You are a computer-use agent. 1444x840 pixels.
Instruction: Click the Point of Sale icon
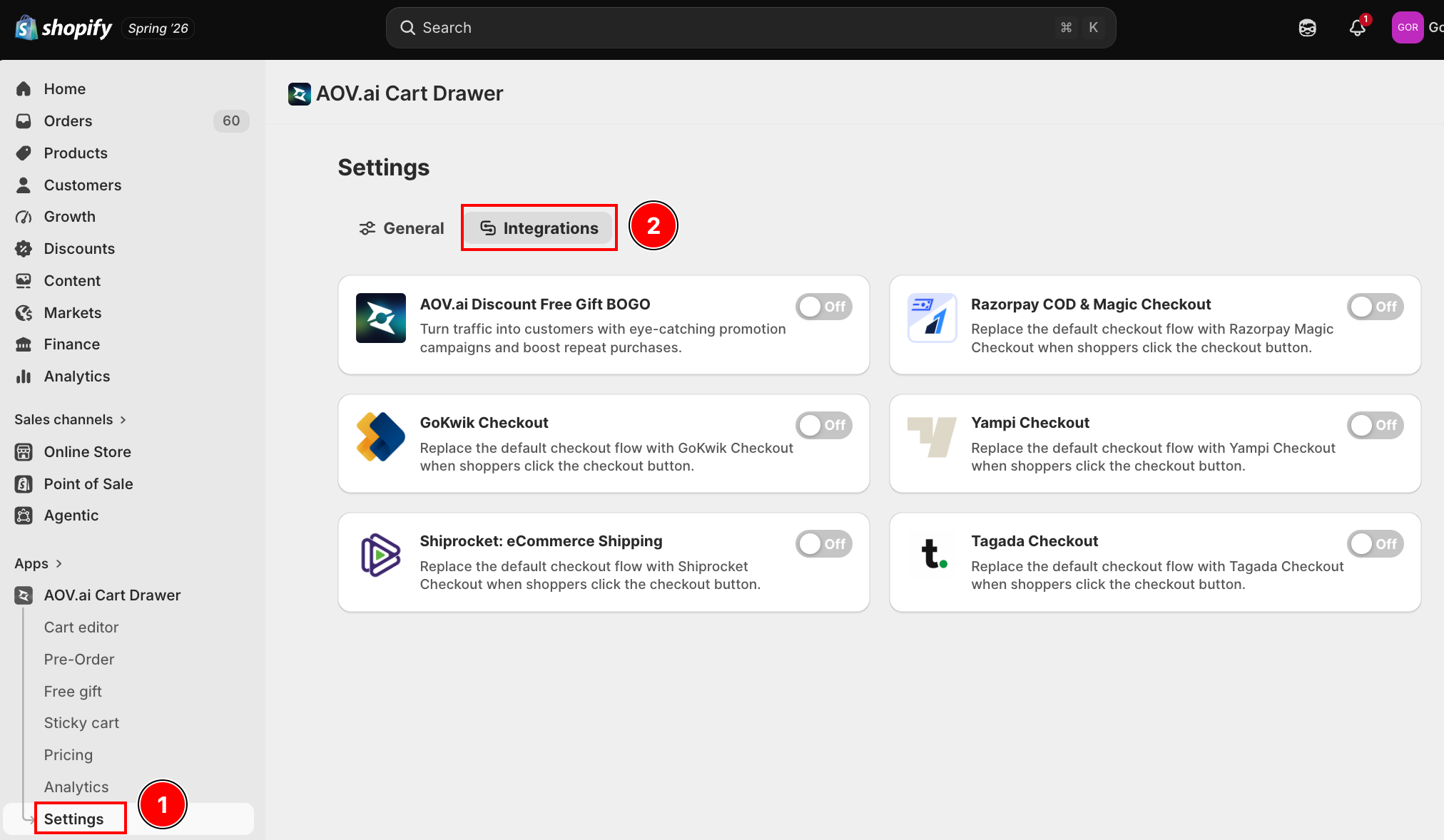tap(24, 484)
